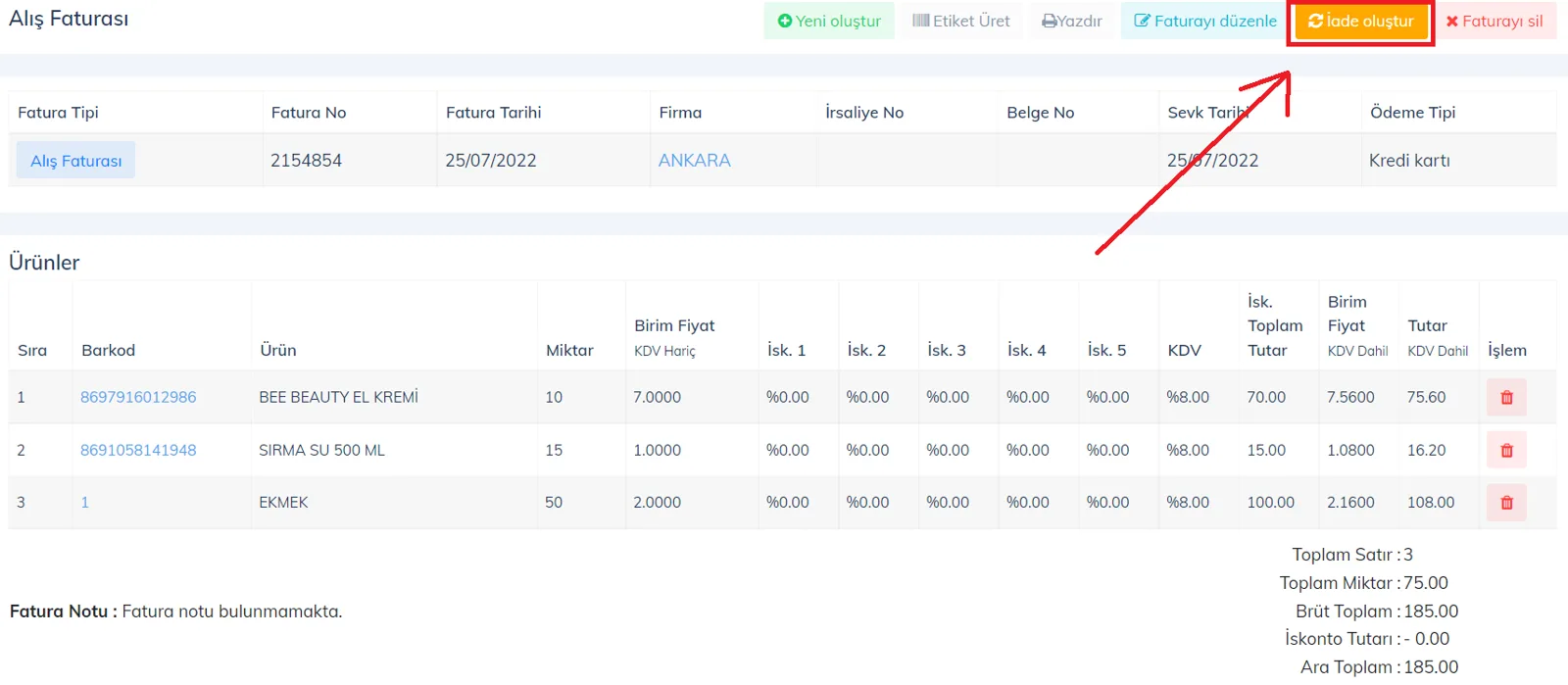Image resolution: width=1568 pixels, height=685 pixels.
Task: Remove the EKMEK product row
Action: click(x=1506, y=503)
